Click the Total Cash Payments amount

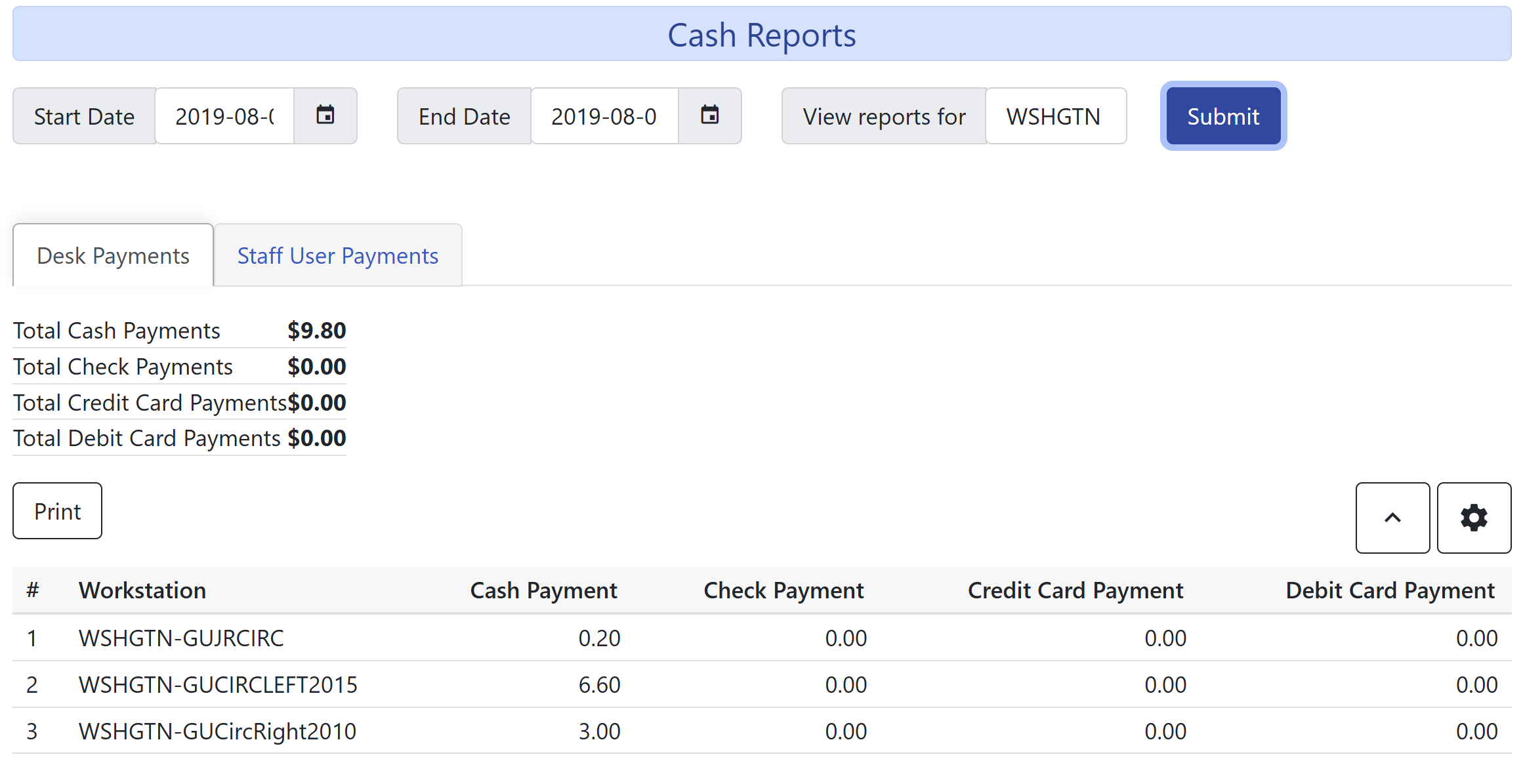tap(317, 330)
